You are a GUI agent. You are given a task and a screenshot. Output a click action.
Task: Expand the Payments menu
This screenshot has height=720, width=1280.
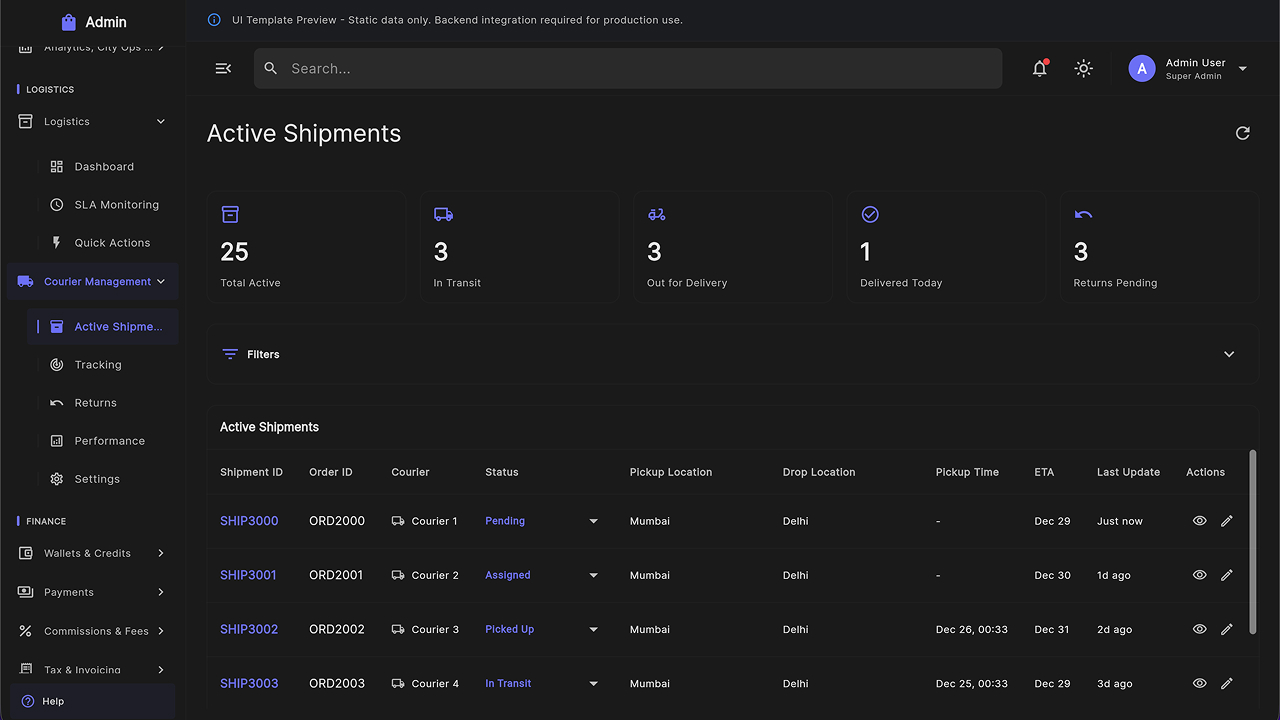[92, 592]
